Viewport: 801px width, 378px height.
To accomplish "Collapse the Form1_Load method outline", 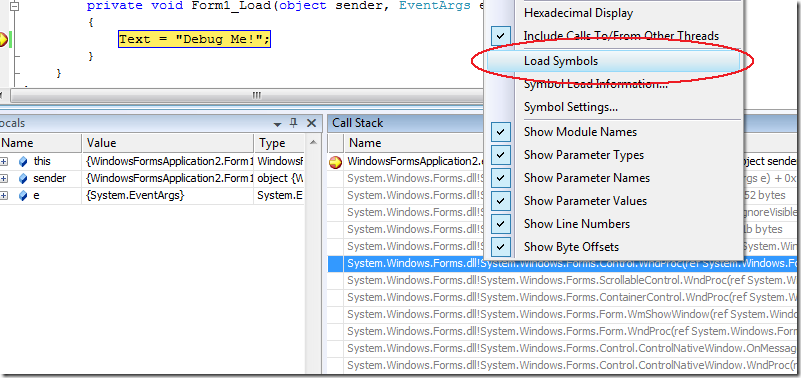I will click(x=15, y=7).
